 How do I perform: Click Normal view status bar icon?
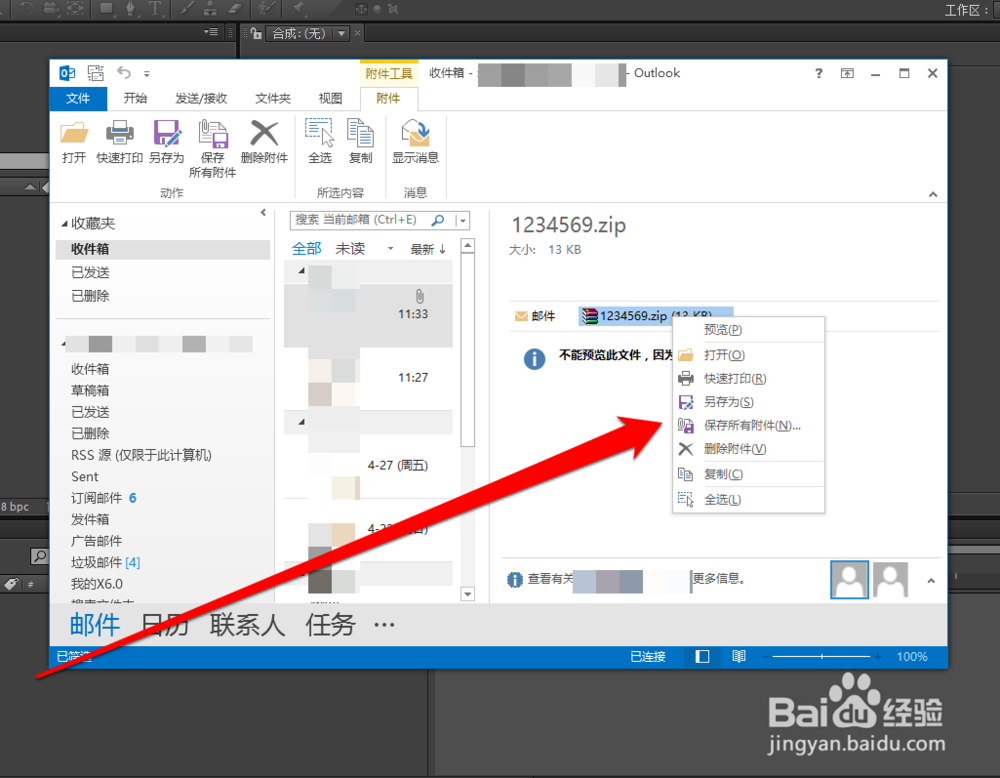tap(702, 657)
